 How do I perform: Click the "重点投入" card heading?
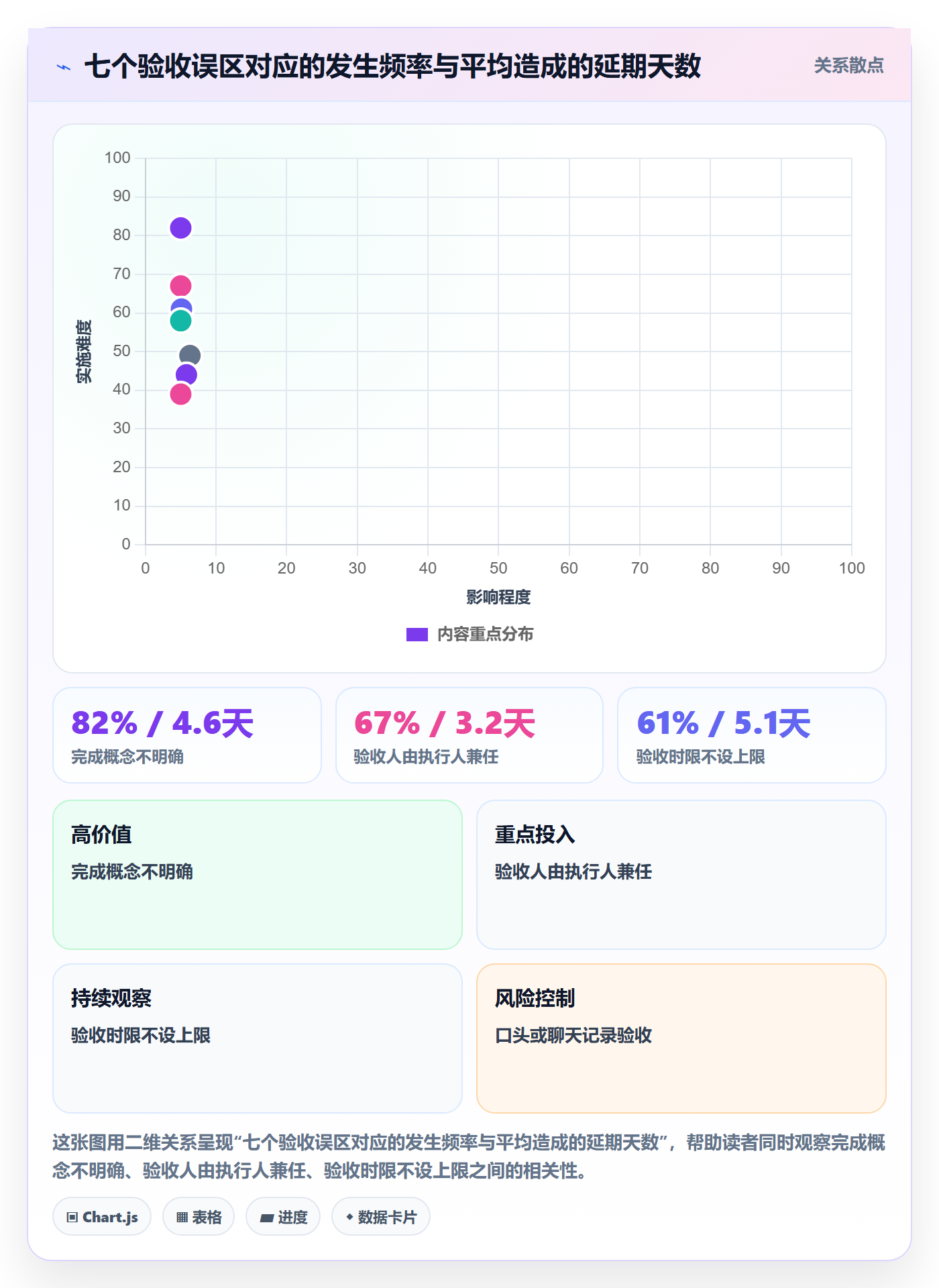[x=535, y=835]
